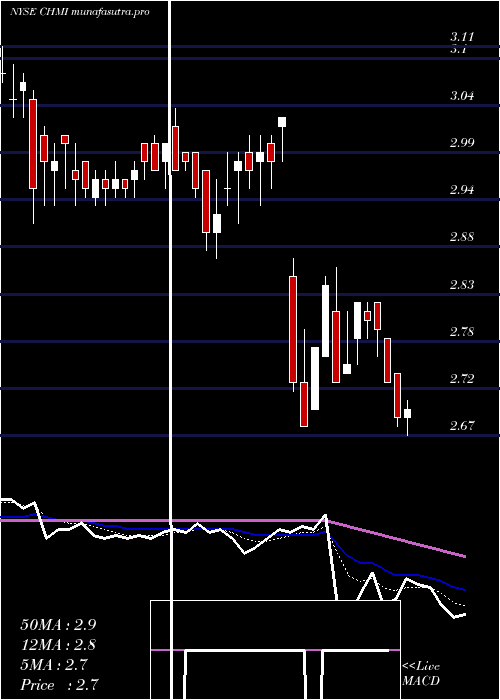Select the last white candlestick near 2.67

click(407, 413)
